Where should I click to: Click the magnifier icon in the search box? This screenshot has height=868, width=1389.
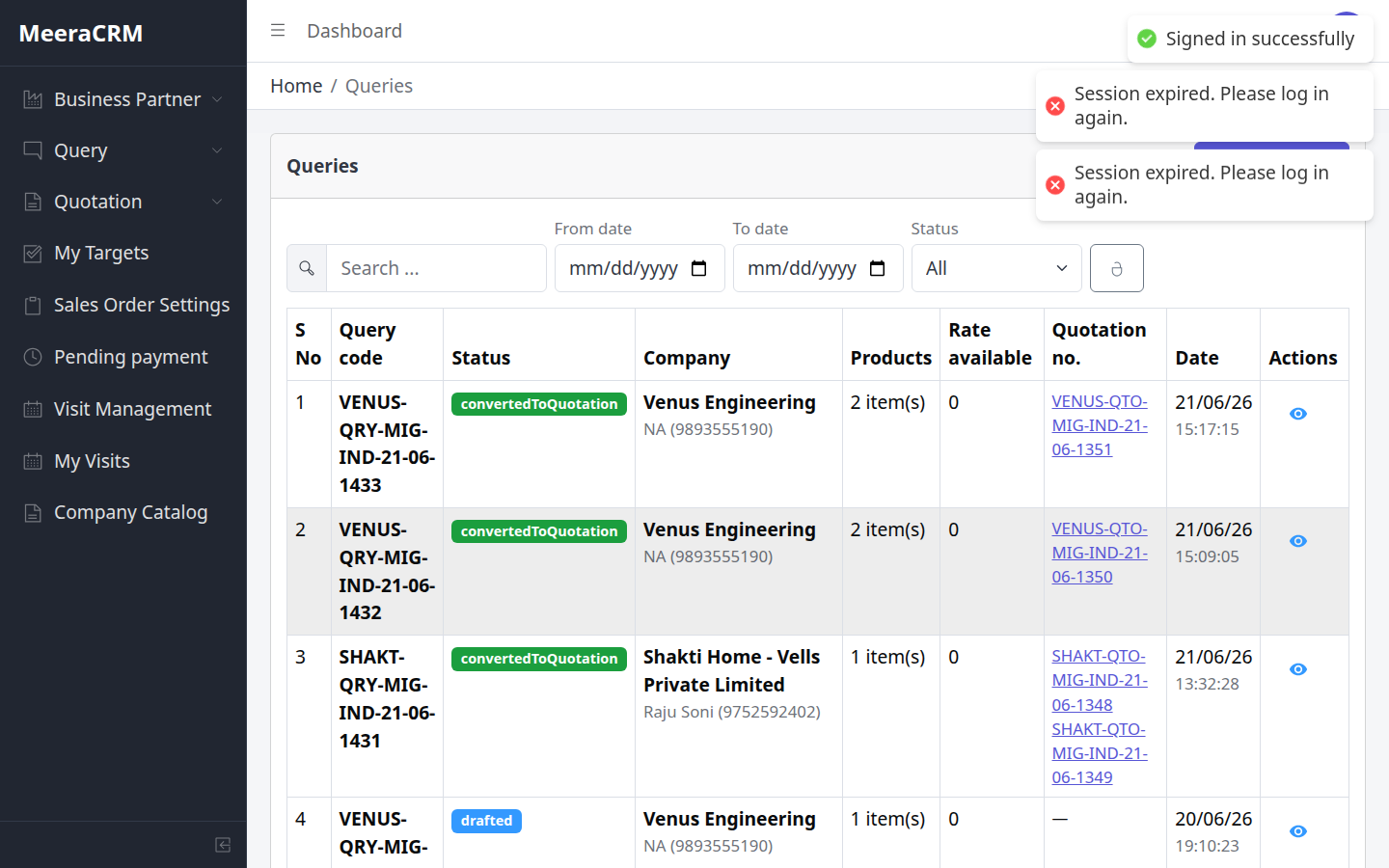(307, 268)
